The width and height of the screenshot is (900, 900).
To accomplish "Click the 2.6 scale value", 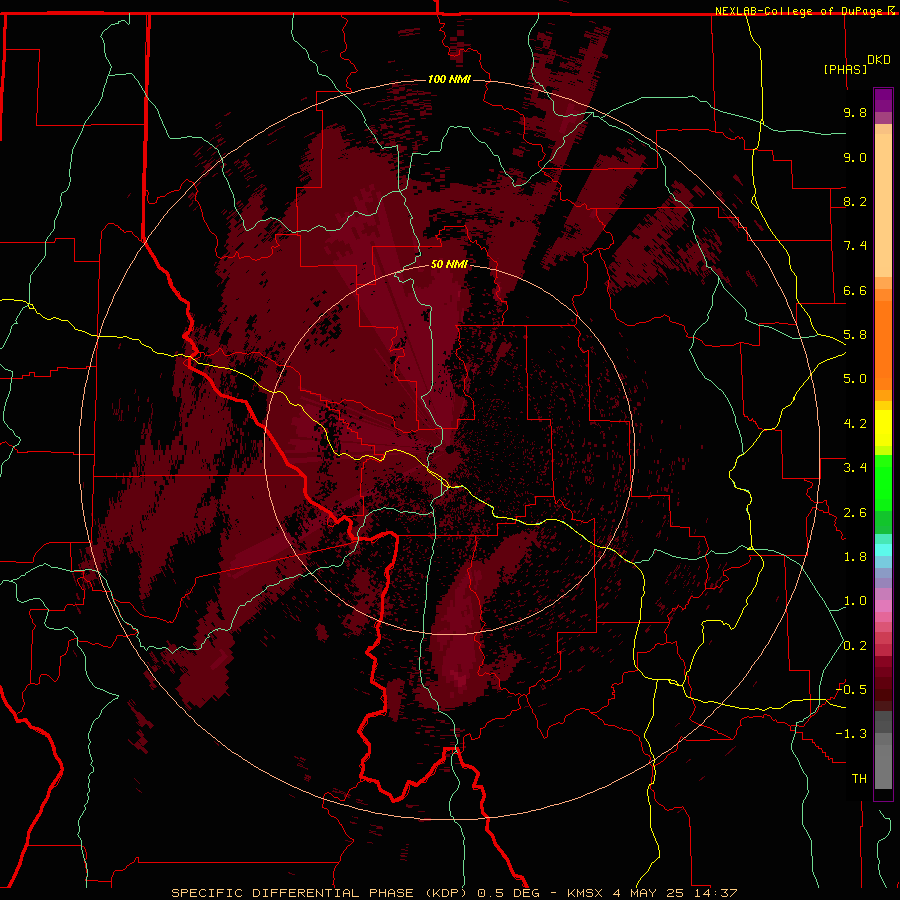I will (x=855, y=513).
